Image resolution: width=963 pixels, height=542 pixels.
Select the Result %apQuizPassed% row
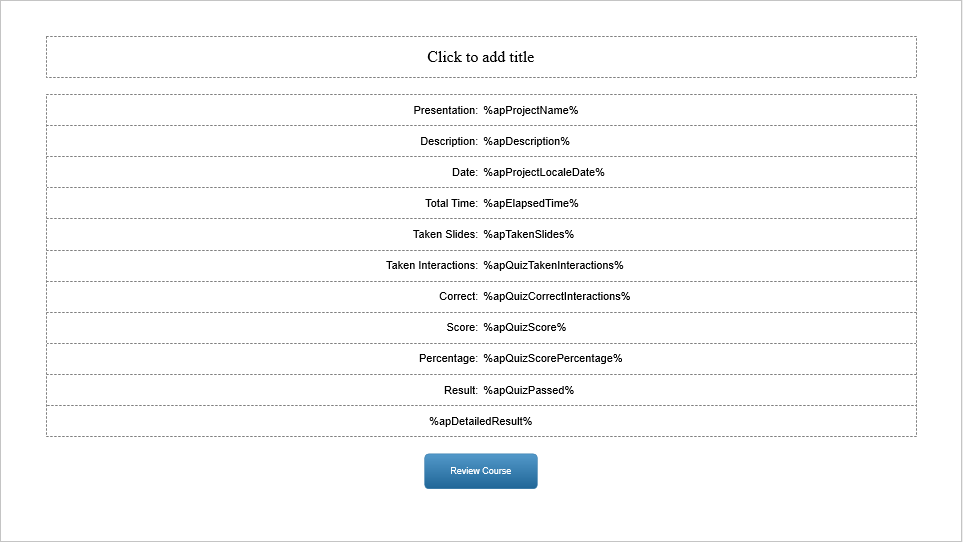click(482, 390)
